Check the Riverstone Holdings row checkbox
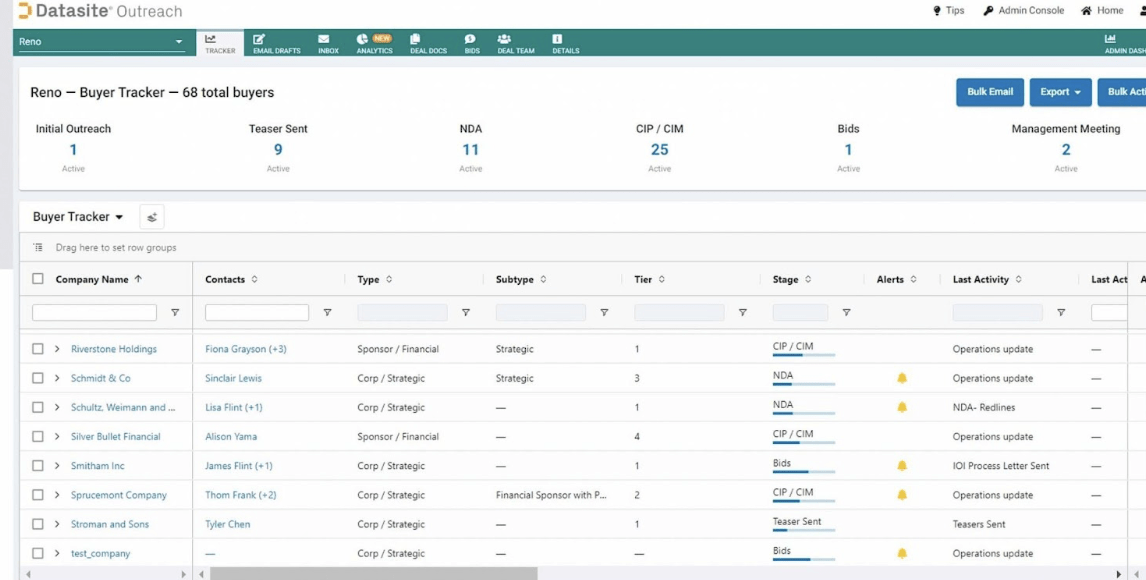1146x580 pixels. click(38, 349)
